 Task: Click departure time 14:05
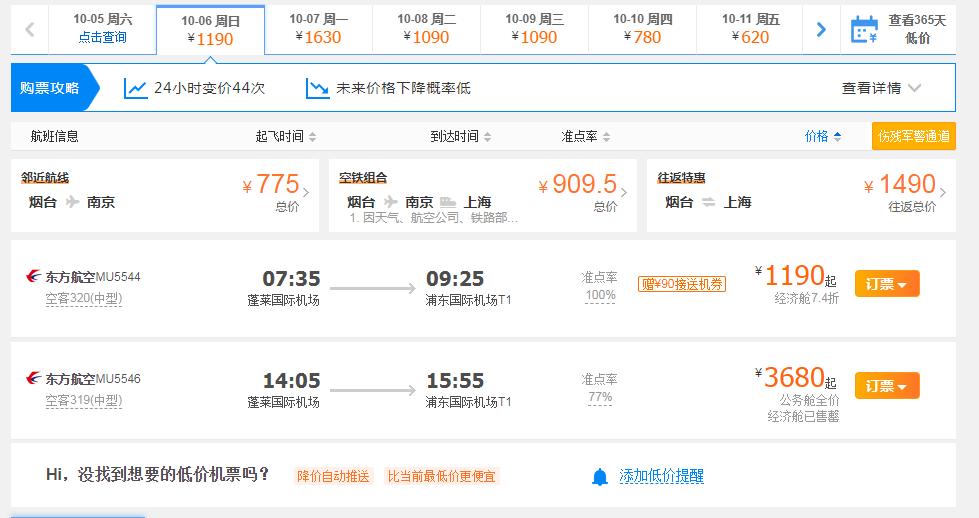tap(291, 380)
